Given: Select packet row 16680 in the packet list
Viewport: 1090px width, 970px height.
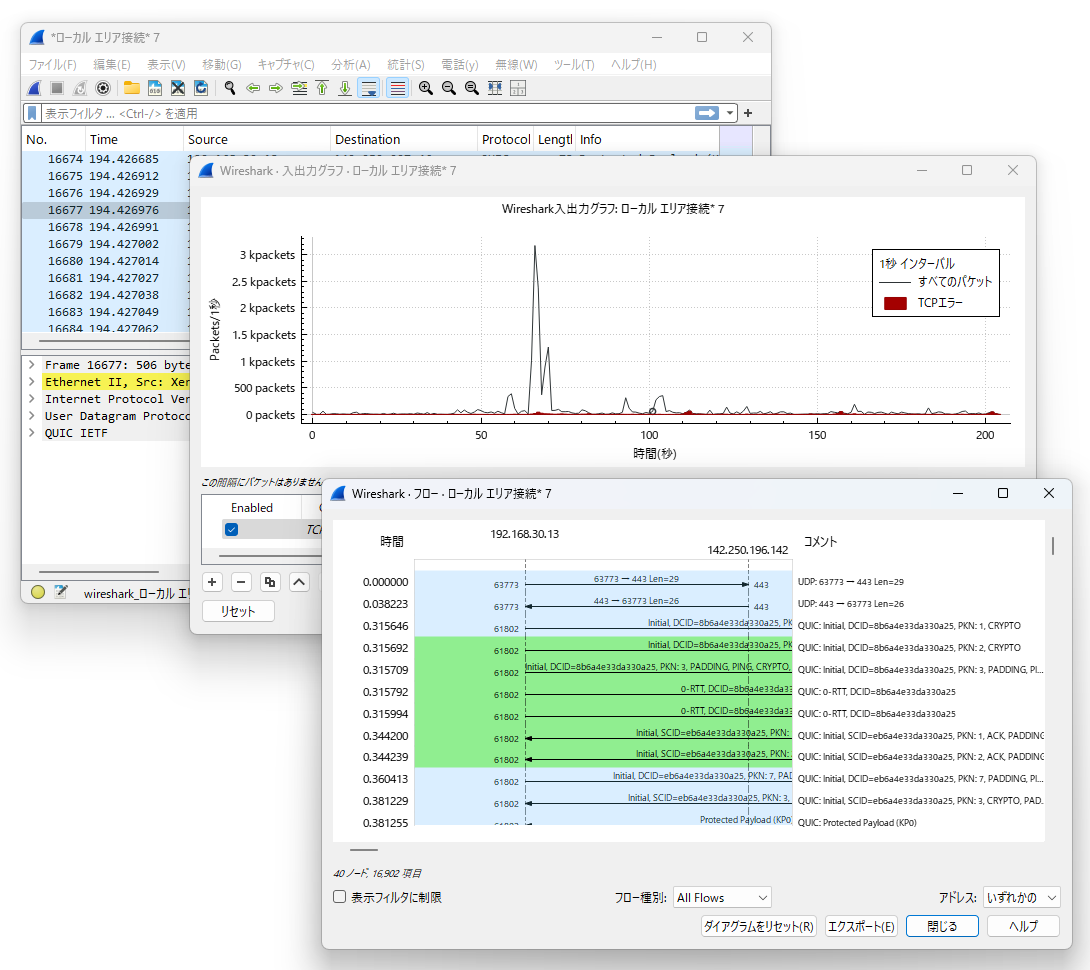Looking at the screenshot, I should tap(106, 261).
